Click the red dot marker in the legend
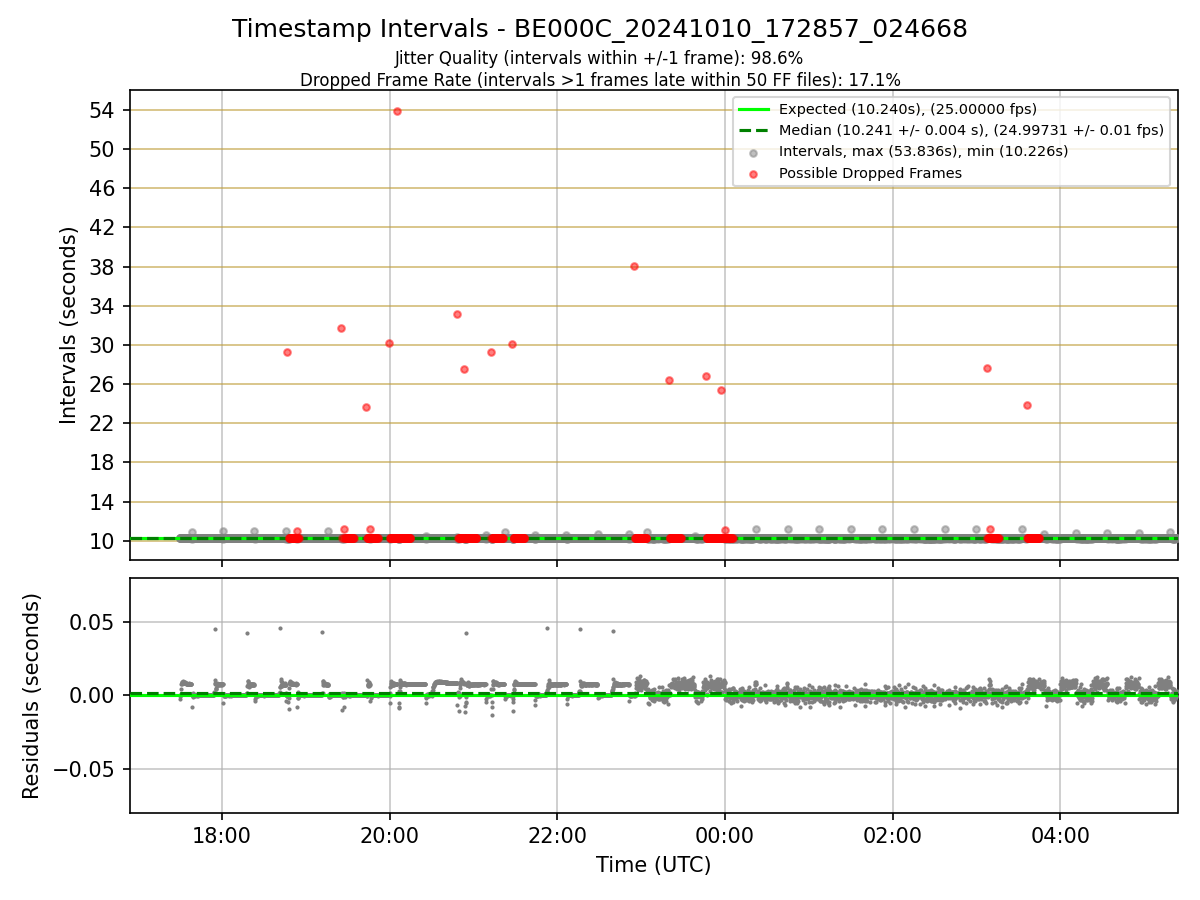 point(754,174)
